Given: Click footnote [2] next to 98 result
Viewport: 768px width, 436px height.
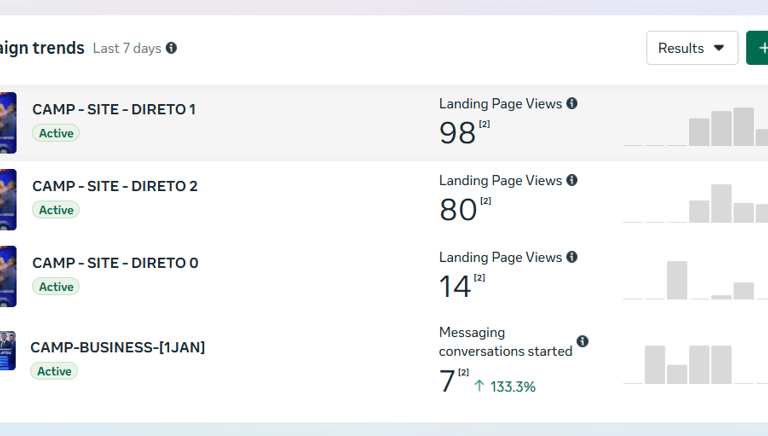Looking at the screenshot, I should (485, 124).
